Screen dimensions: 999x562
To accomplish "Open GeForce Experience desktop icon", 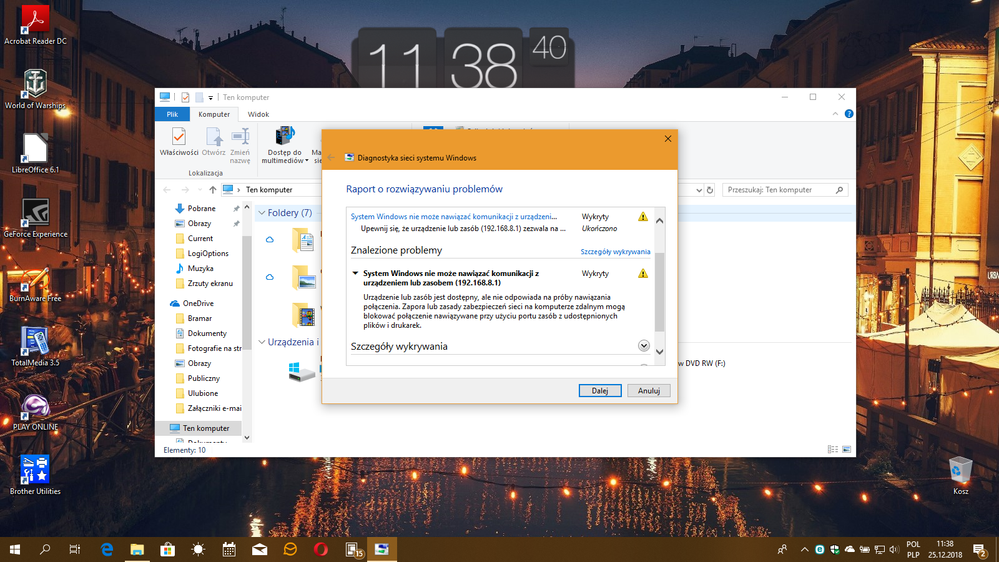I will coord(35,215).
